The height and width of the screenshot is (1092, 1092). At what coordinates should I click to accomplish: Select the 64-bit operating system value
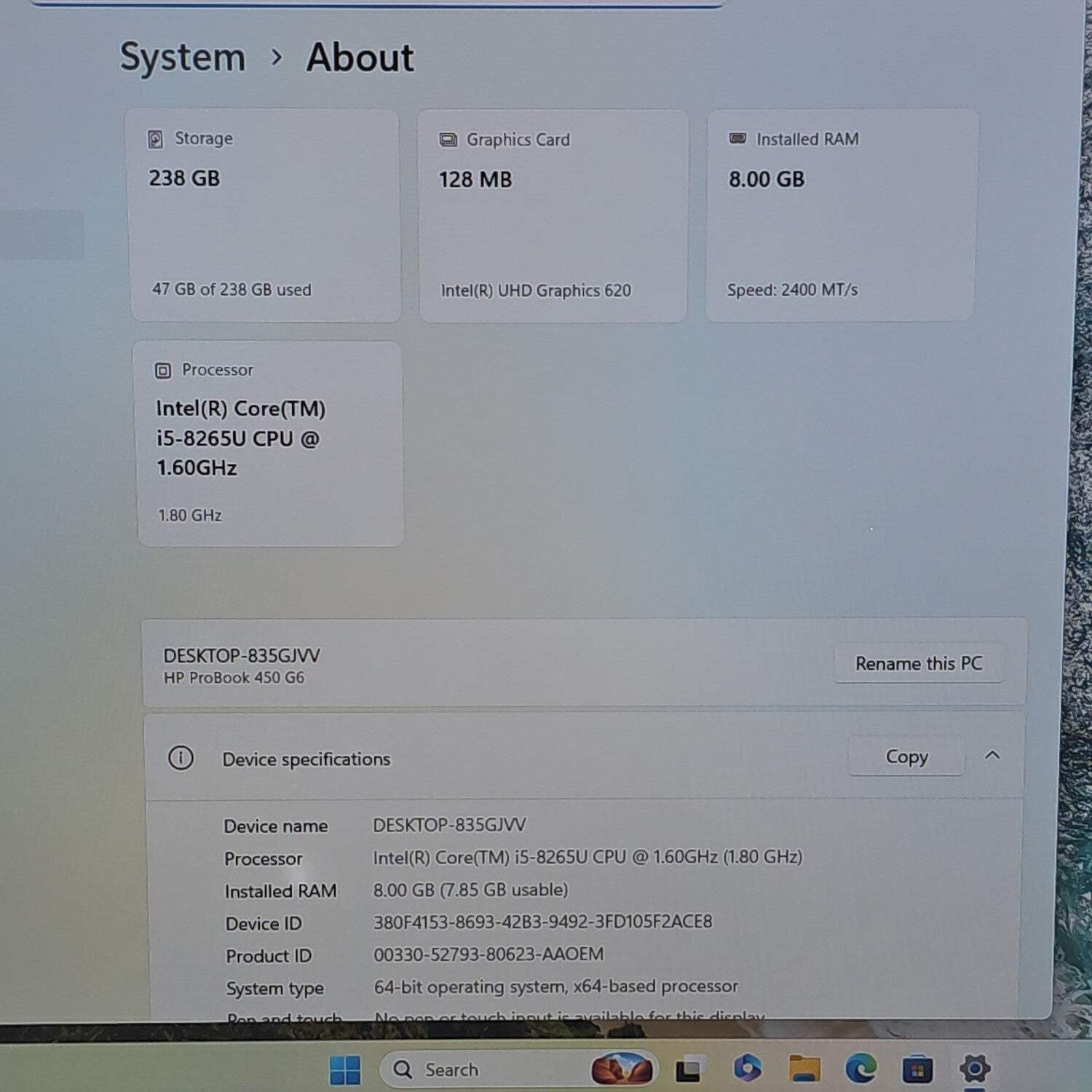pos(556,986)
